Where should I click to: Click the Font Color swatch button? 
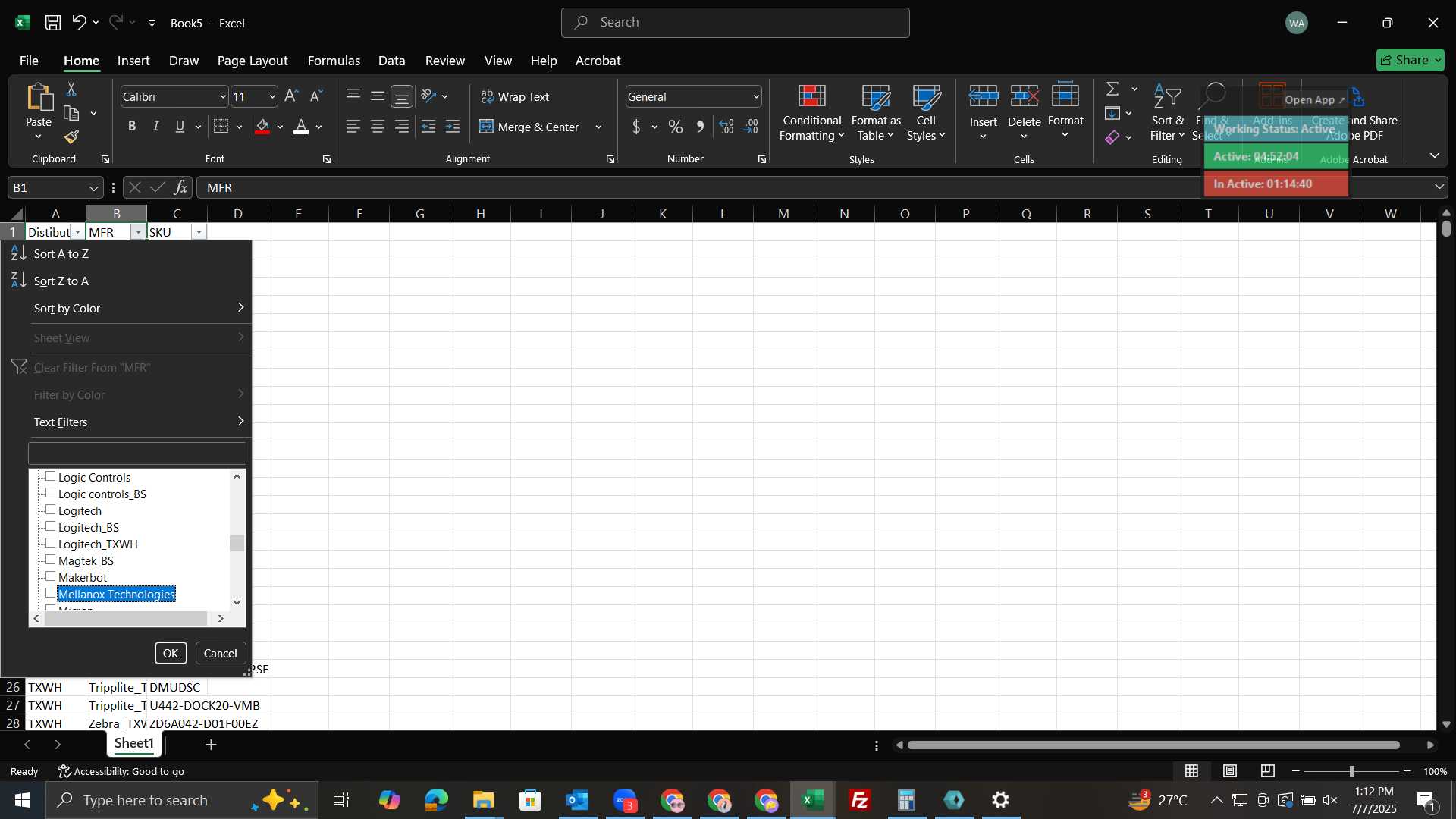pos(301,127)
